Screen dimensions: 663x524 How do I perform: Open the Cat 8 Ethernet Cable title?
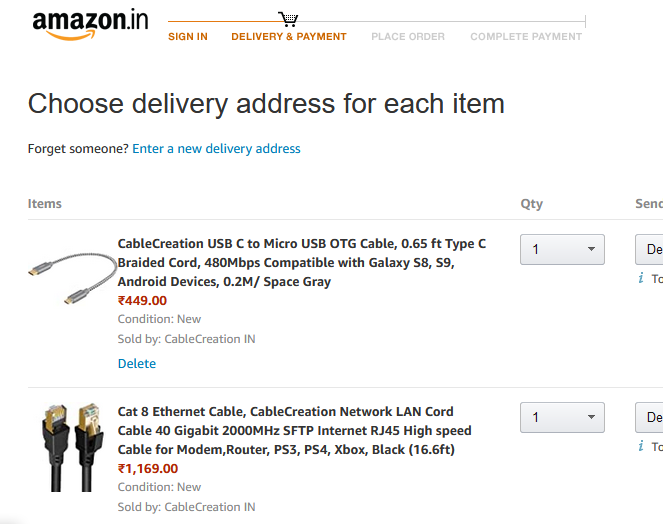294,431
